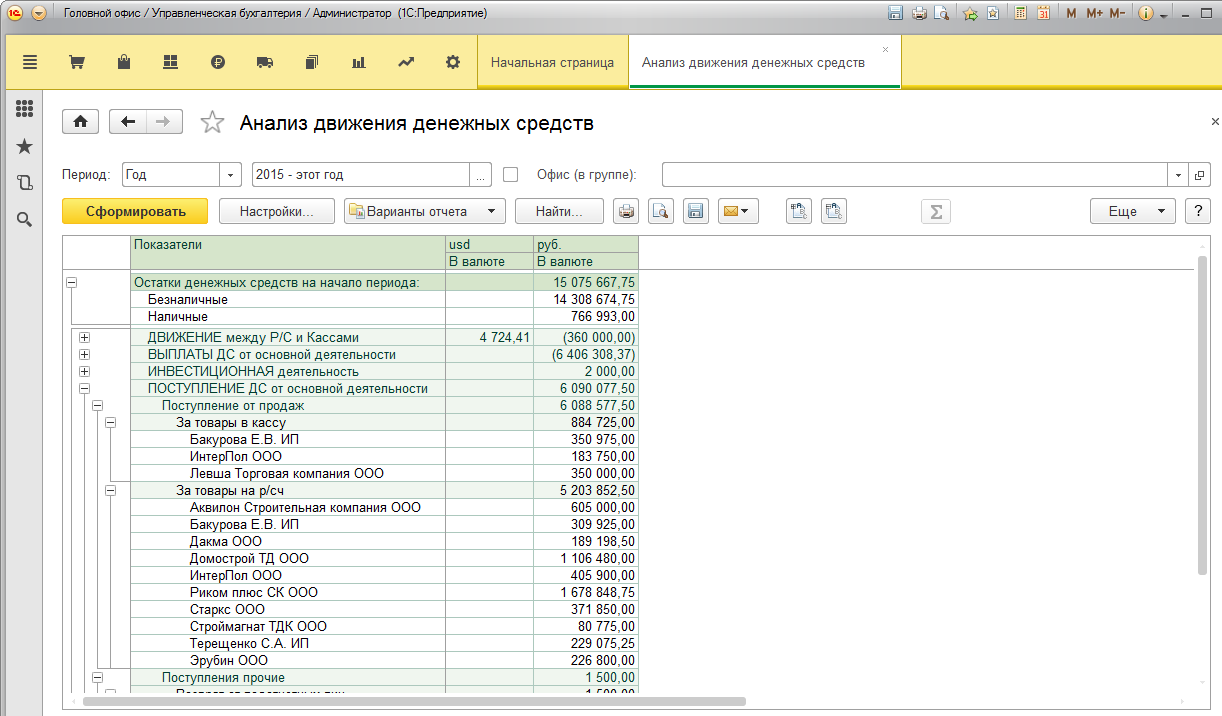
Task: Open search magnifier in left sidebar
Action: (x=25, y=219)
